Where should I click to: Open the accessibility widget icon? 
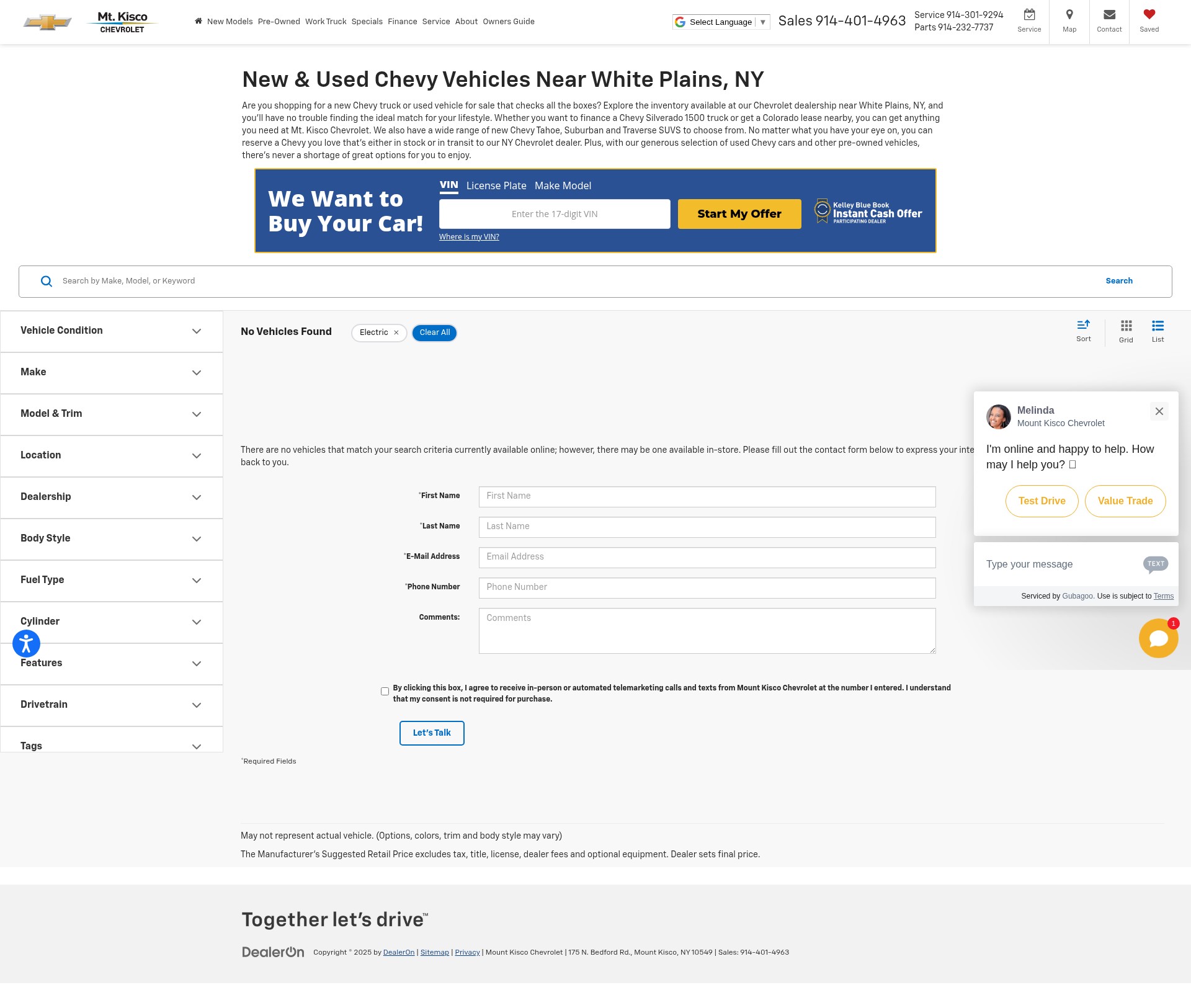pyautogui.click(x=26, y=644)
